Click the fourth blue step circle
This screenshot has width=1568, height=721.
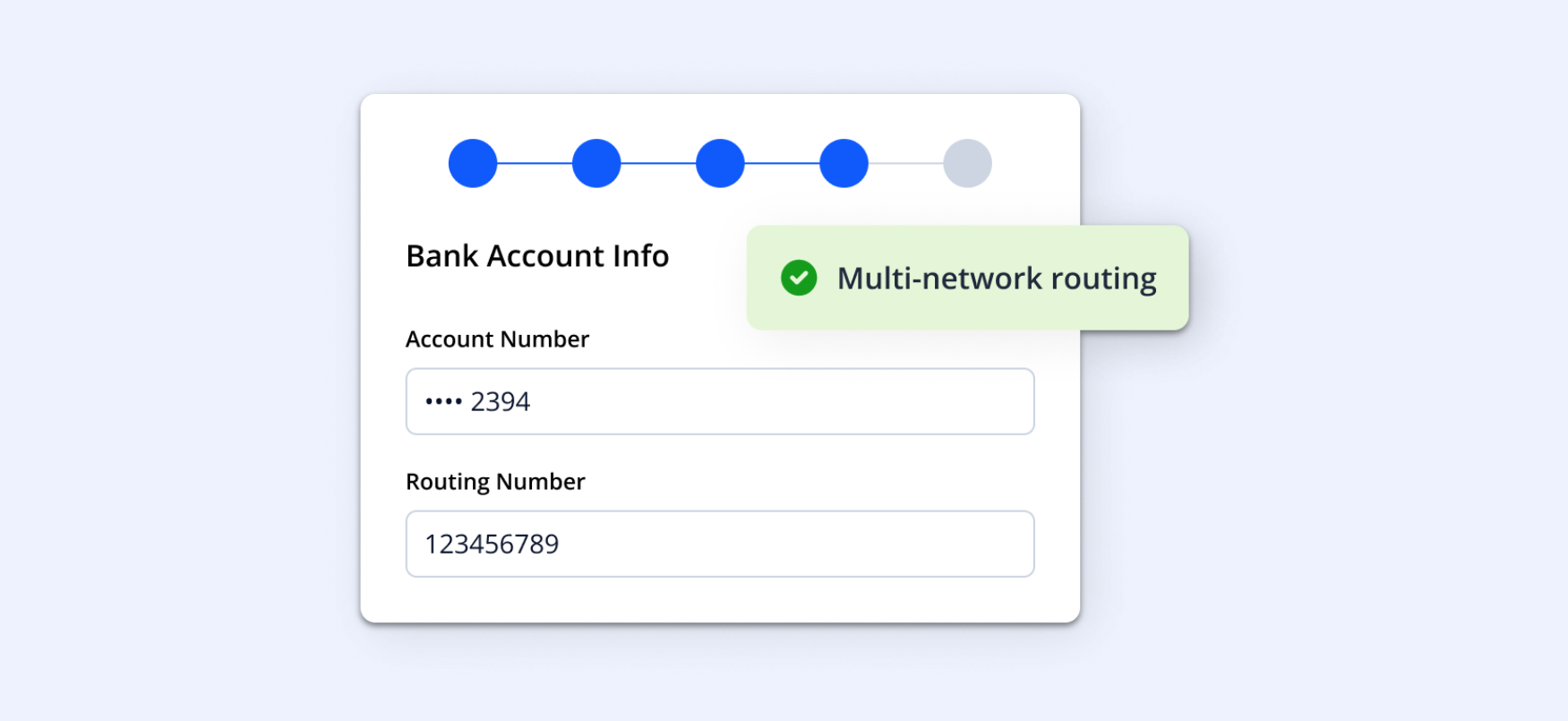click(x=844, y=163)
